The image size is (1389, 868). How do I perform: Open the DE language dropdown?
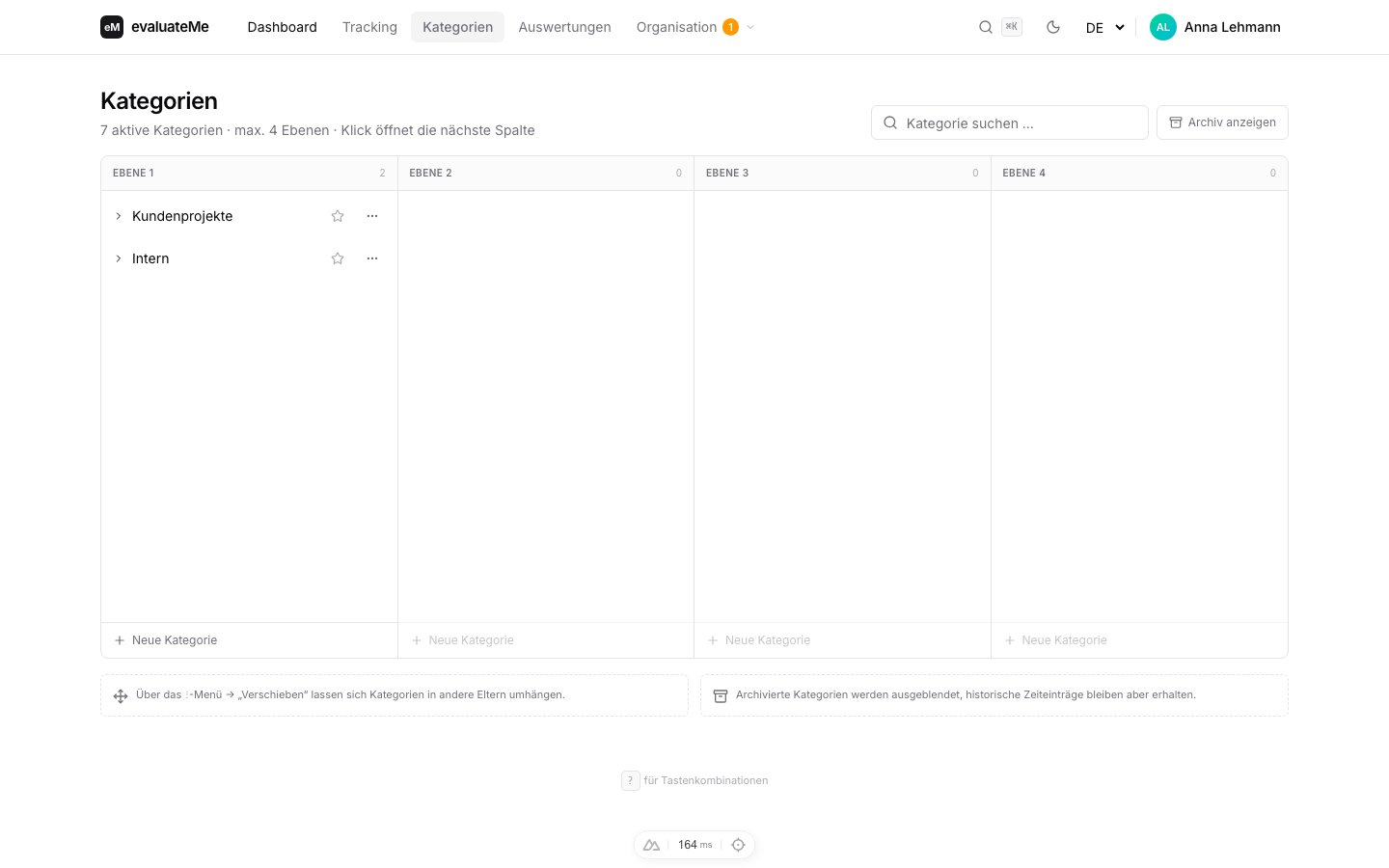click(1104, 27)
